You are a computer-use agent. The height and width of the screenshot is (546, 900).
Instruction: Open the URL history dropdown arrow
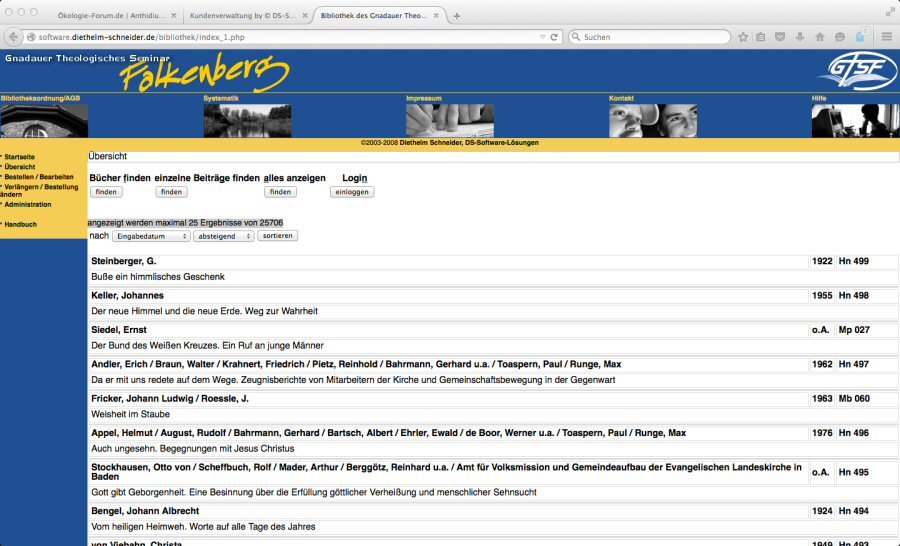[542, 37]
